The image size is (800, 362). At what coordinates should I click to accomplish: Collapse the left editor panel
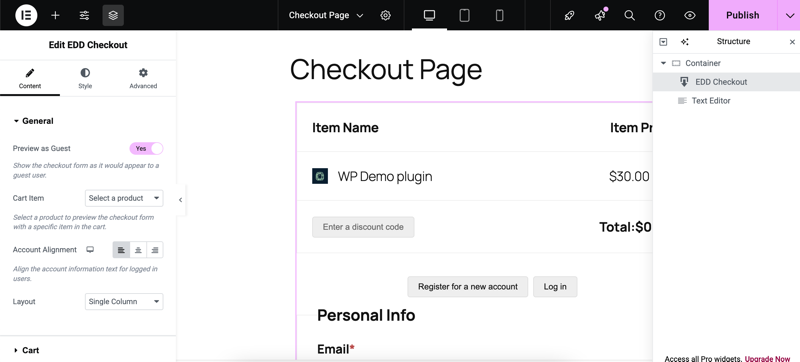[180, 200]
